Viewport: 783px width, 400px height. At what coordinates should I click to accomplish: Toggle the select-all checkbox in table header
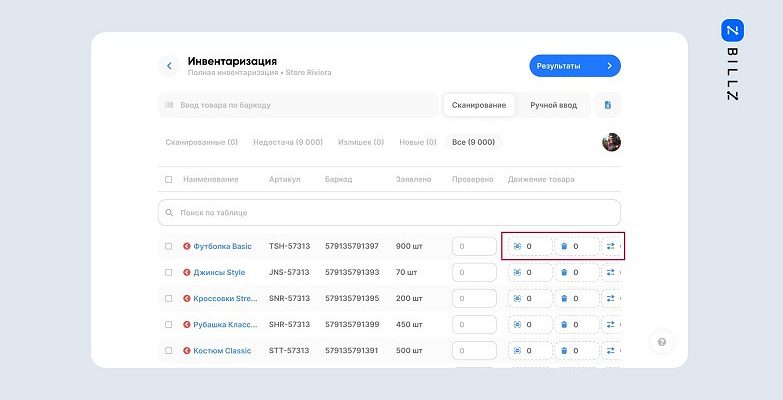click(x=169, y=180)
